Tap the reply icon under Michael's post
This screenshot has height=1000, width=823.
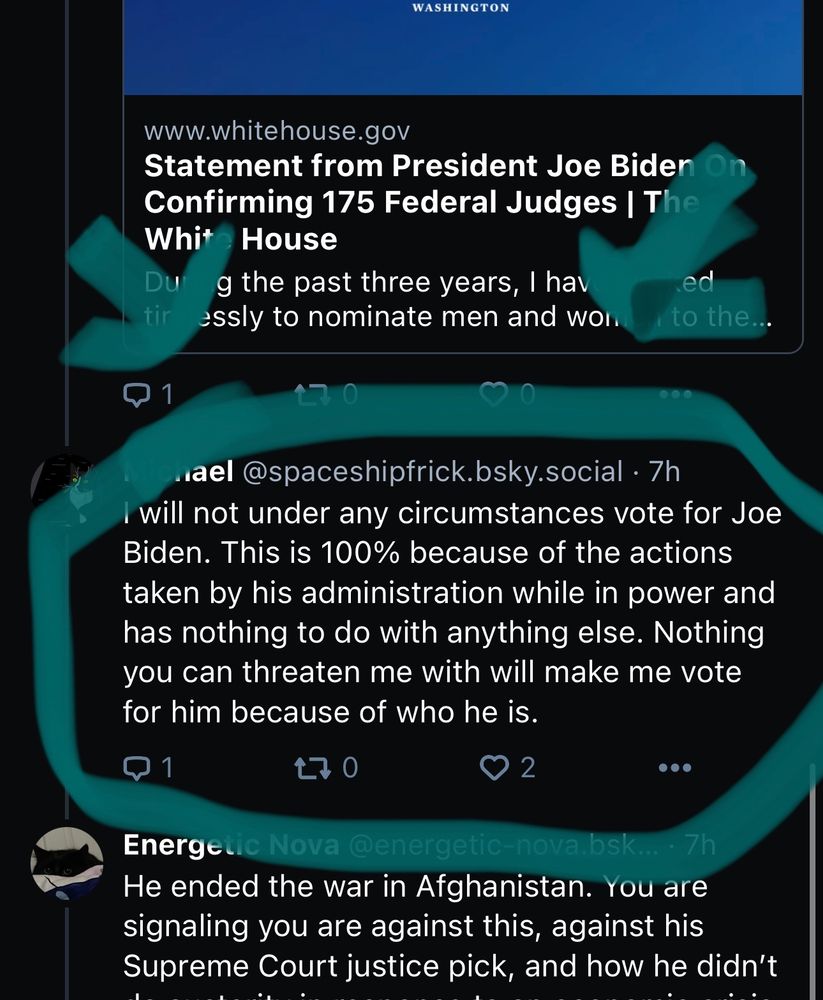[135, 767]
